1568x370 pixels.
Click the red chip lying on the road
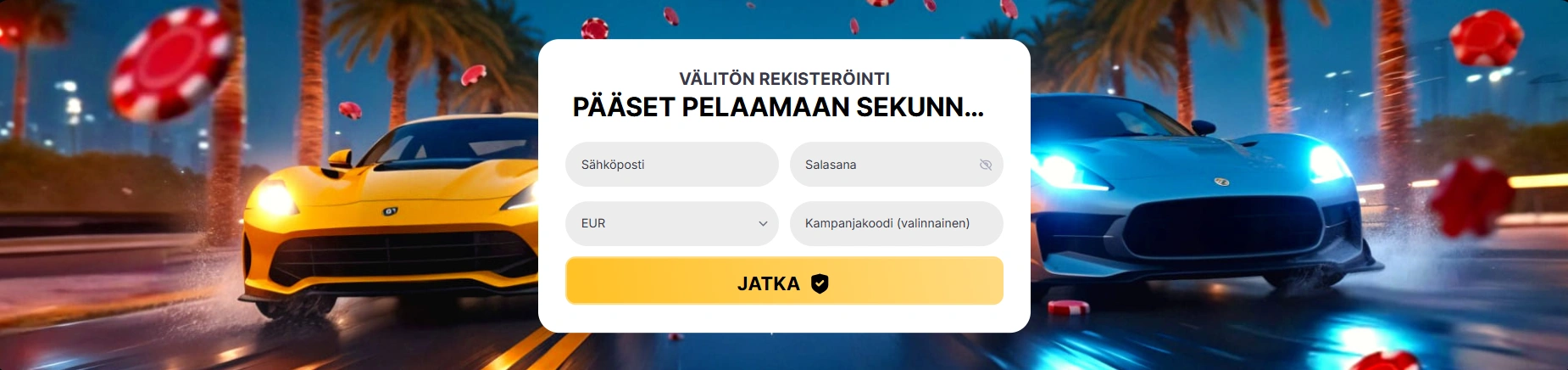pos(1068,307)
